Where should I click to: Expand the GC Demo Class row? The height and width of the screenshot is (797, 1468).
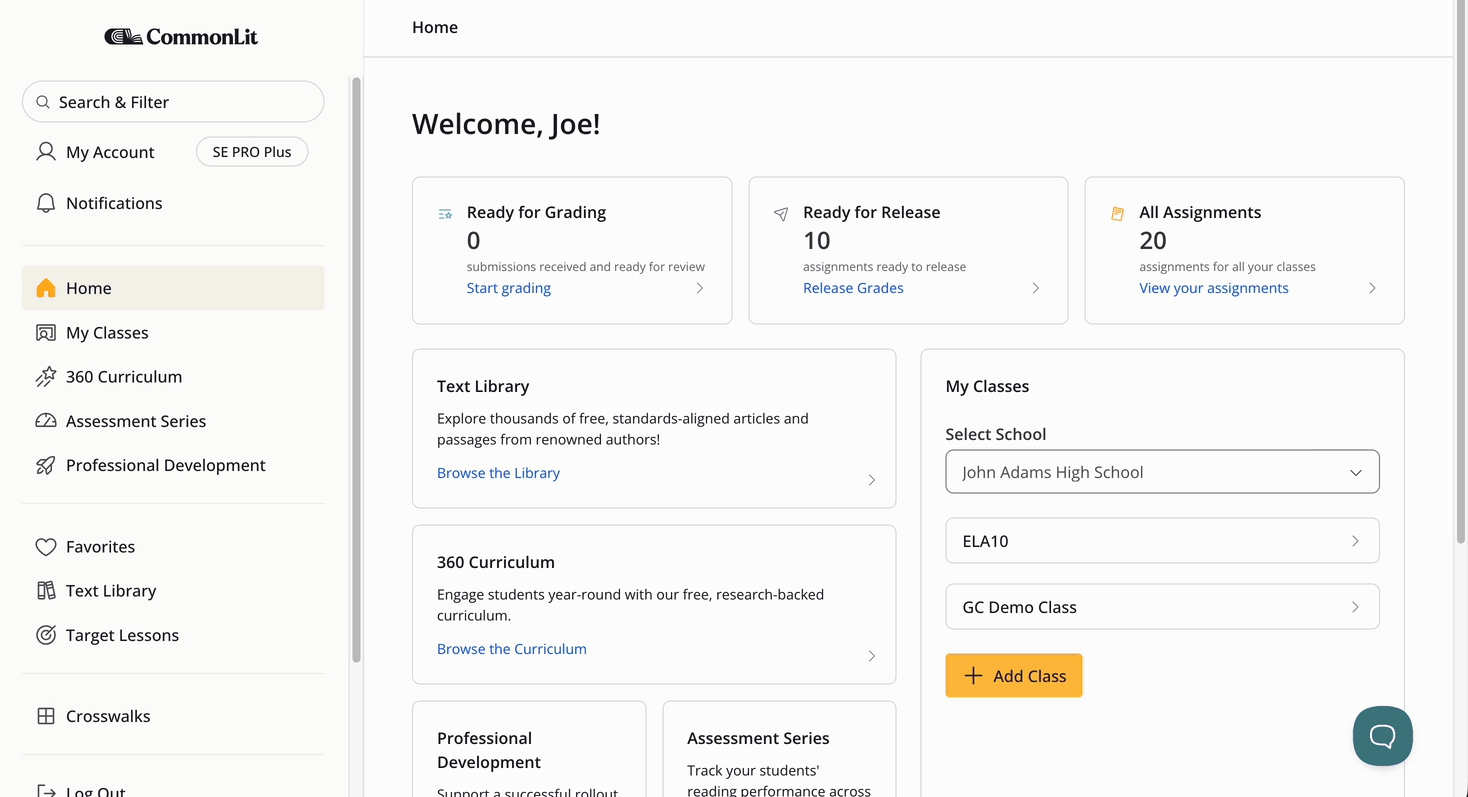pyautogui.click(x=1162, y=607)
